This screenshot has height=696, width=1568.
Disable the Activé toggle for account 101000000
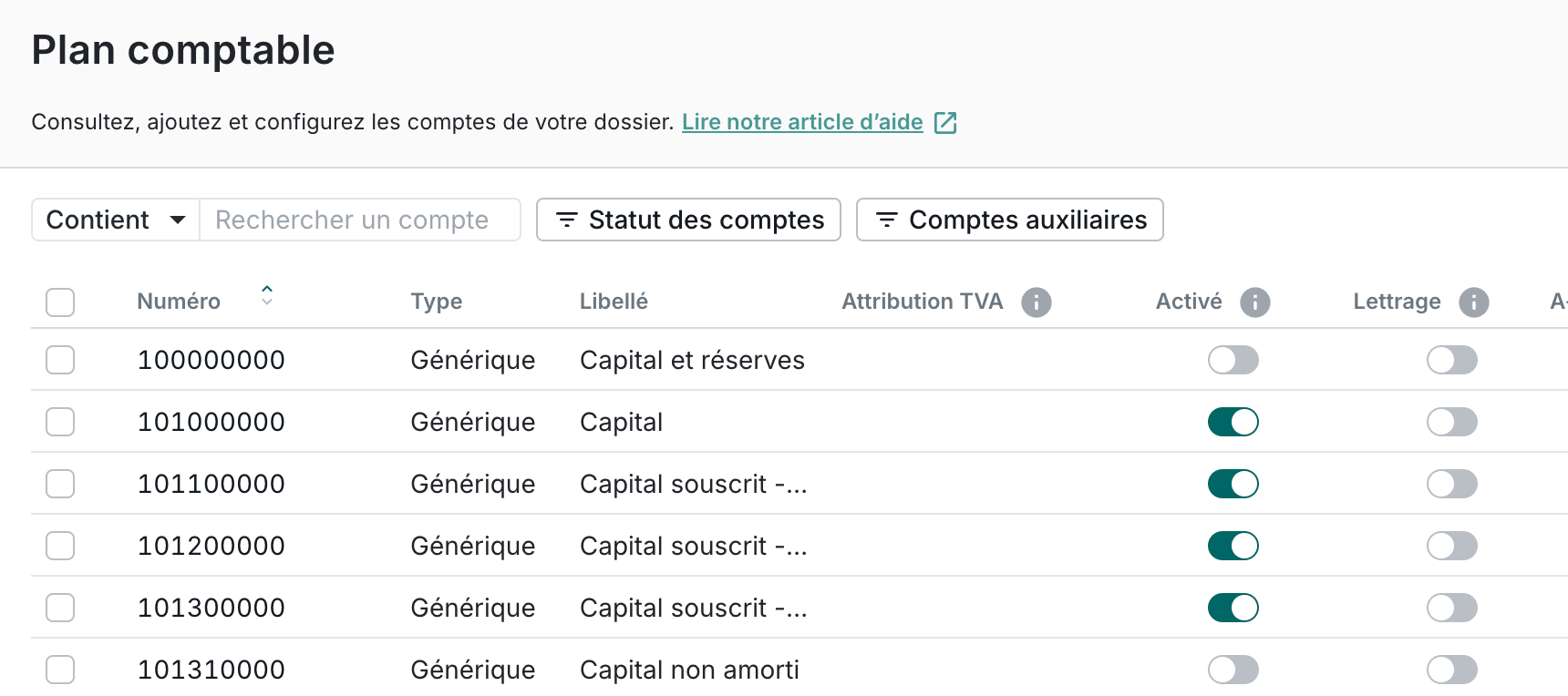tap(1233, 422)
